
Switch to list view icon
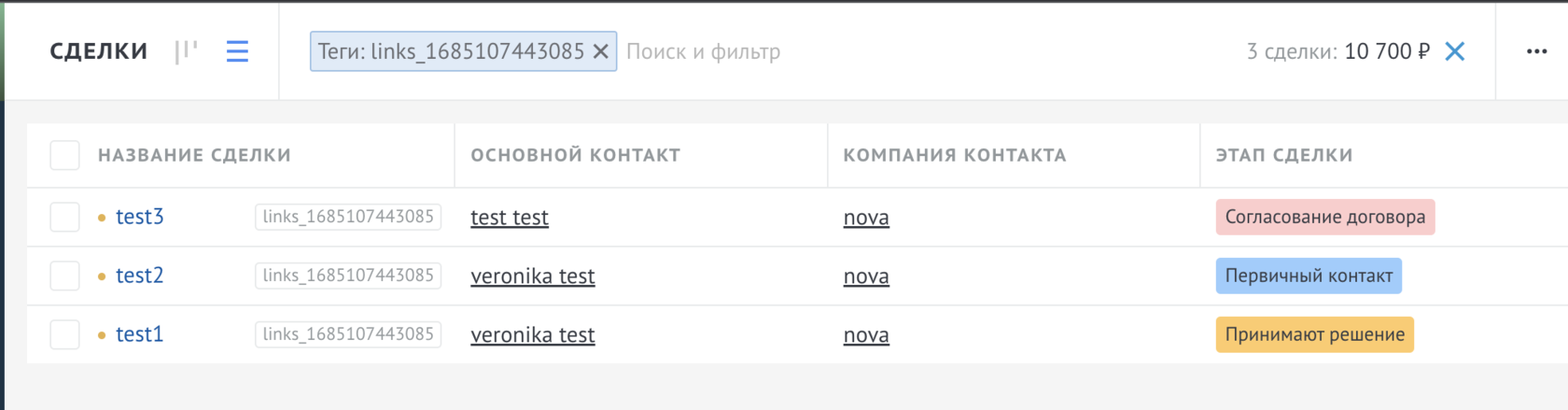pyautogui.click(x=237, y=51)
